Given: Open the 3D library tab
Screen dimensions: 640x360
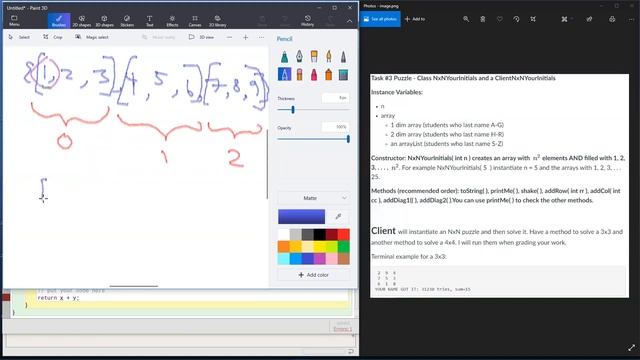Looking at the screenshot, I should 218,20.
